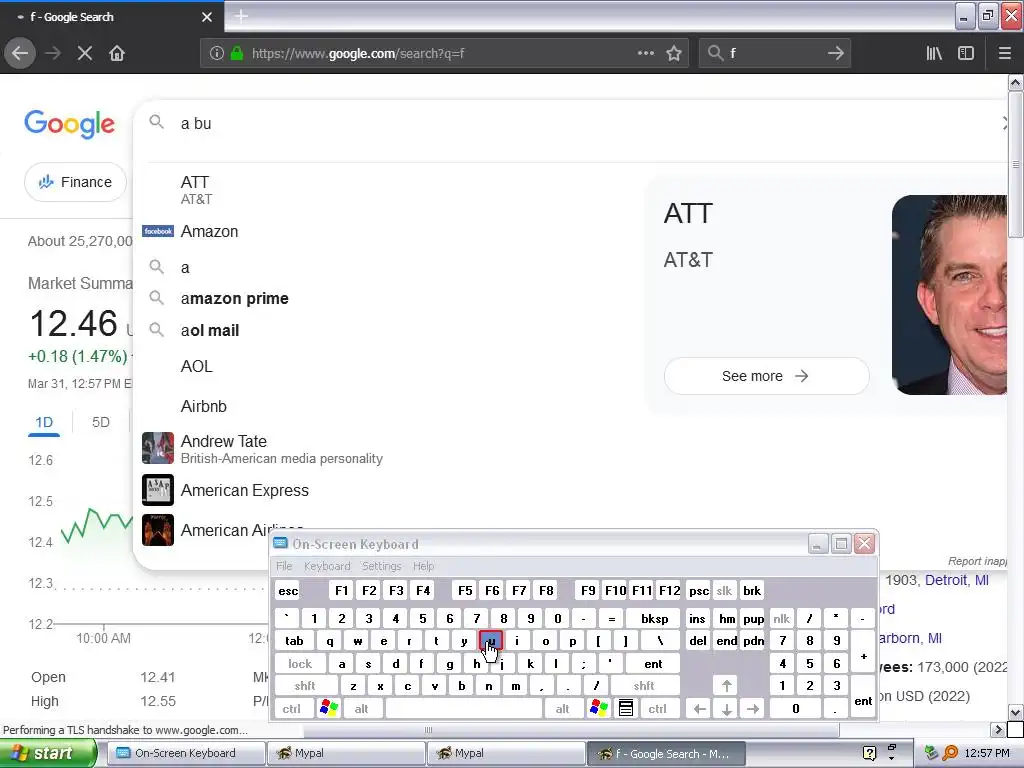Switch to On-Screen Keyboard taskbar item

point(185,753)
